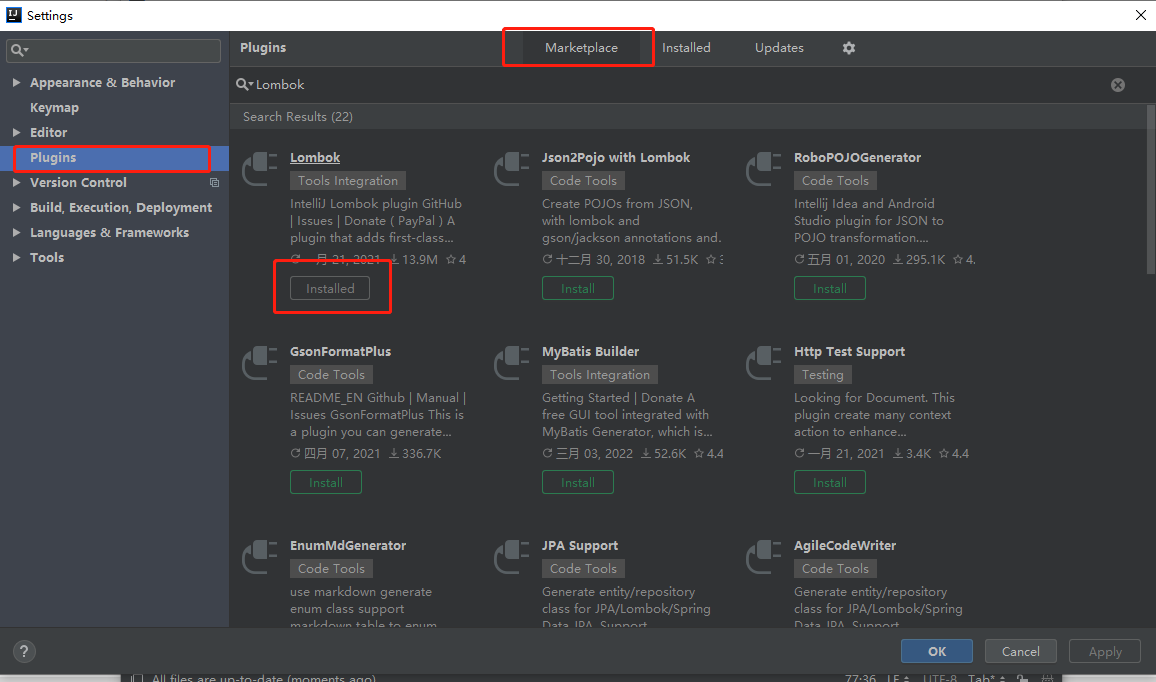Click the Cancel button
The image size is (1156, 682).
coord(1020,651)
